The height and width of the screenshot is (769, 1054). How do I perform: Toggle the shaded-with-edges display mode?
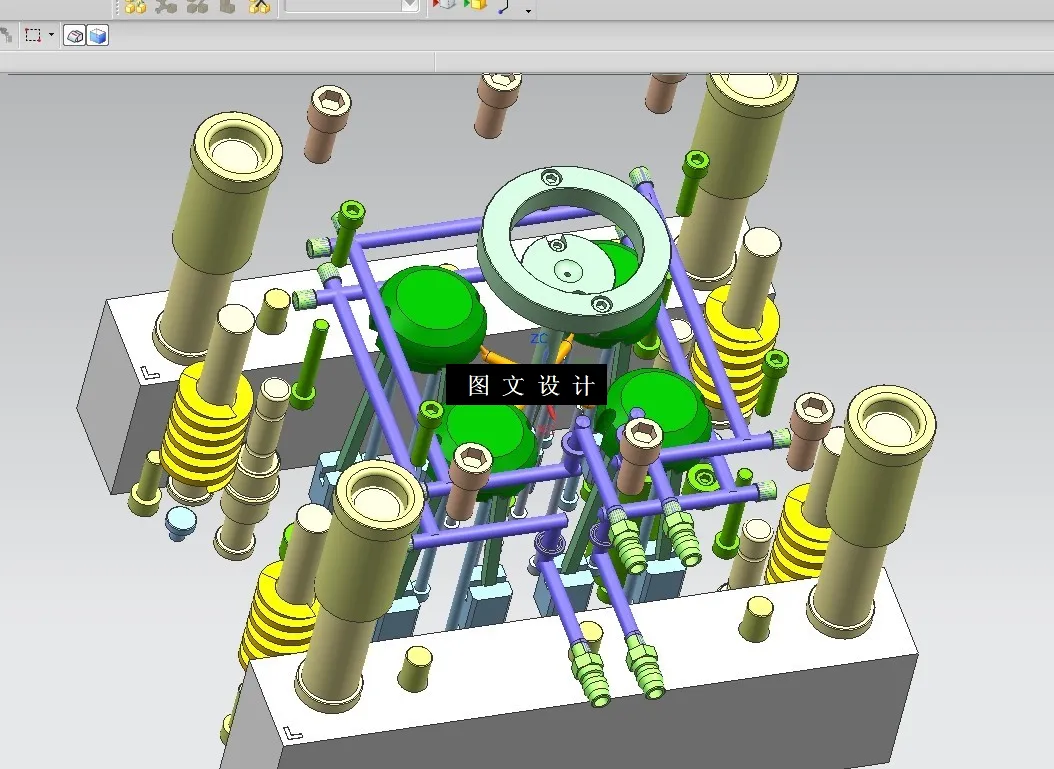coord(75,35)
